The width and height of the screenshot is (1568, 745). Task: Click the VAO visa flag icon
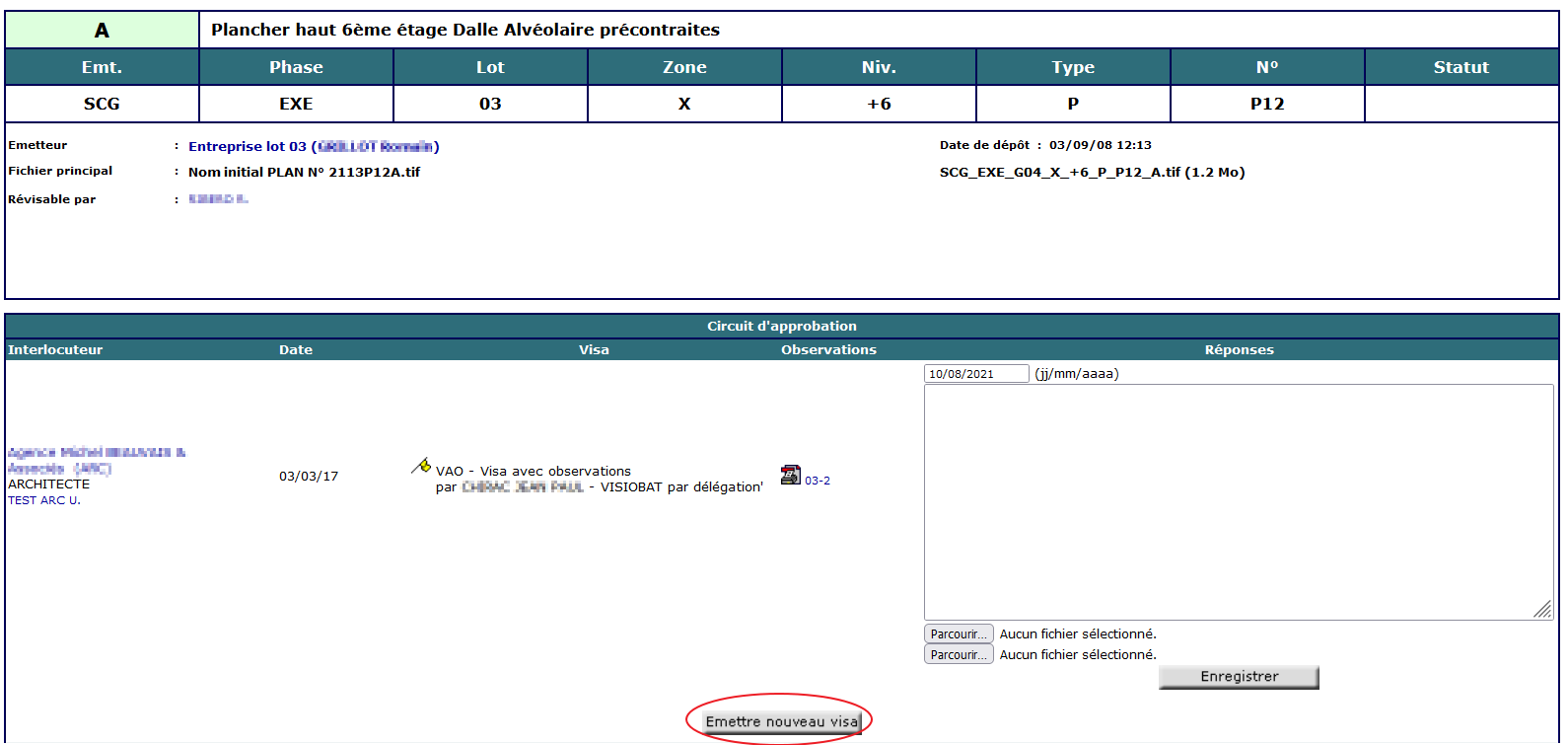click(421, 466)
